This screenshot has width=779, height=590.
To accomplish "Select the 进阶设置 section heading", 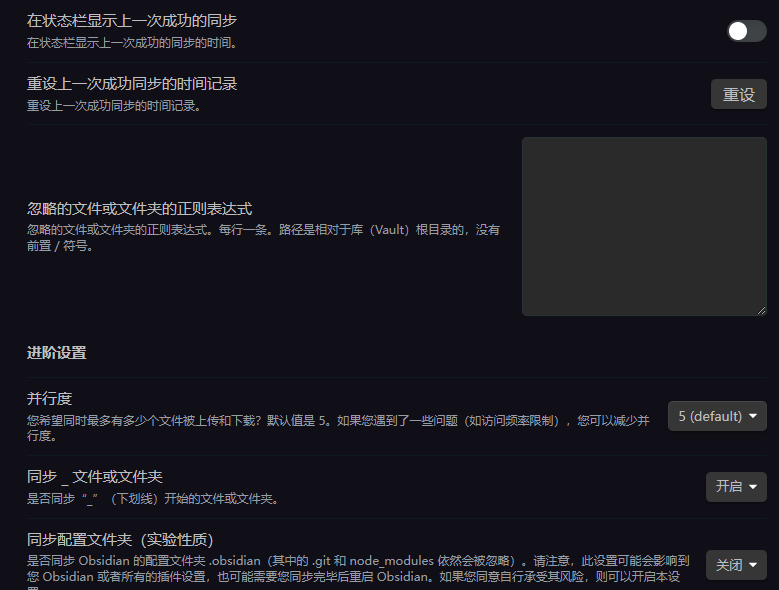I will (57, 353).
